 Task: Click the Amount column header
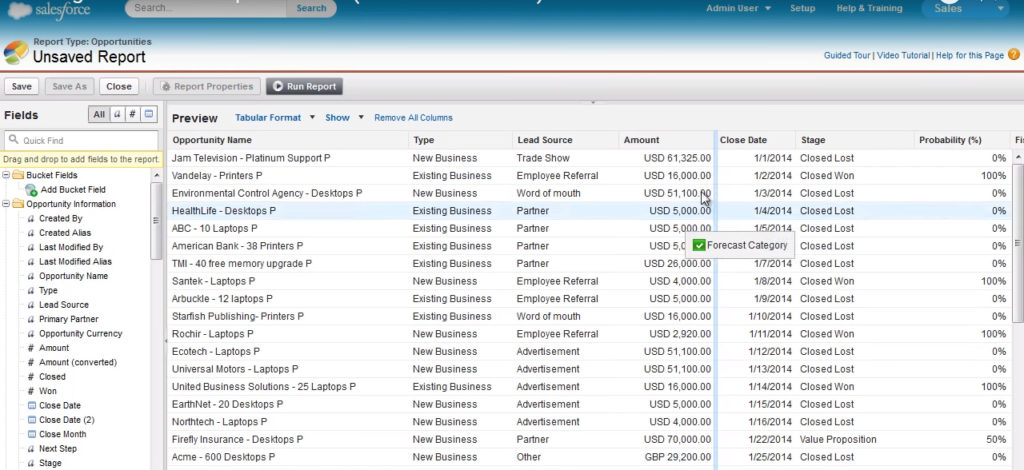(x=667, y=140)
